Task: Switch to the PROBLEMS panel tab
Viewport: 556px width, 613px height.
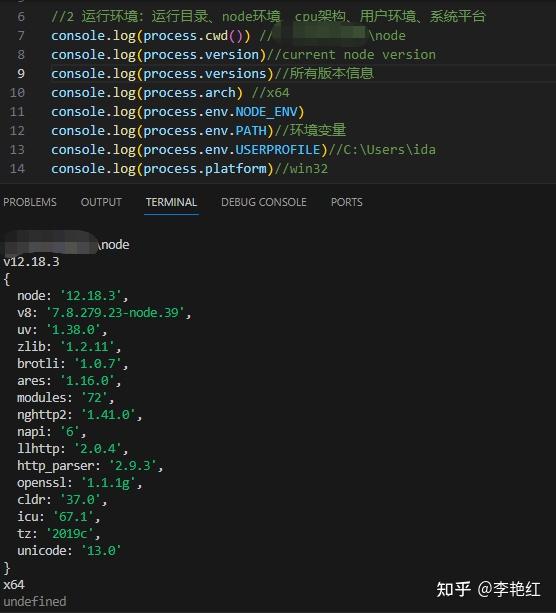Action: pos(30,202)
